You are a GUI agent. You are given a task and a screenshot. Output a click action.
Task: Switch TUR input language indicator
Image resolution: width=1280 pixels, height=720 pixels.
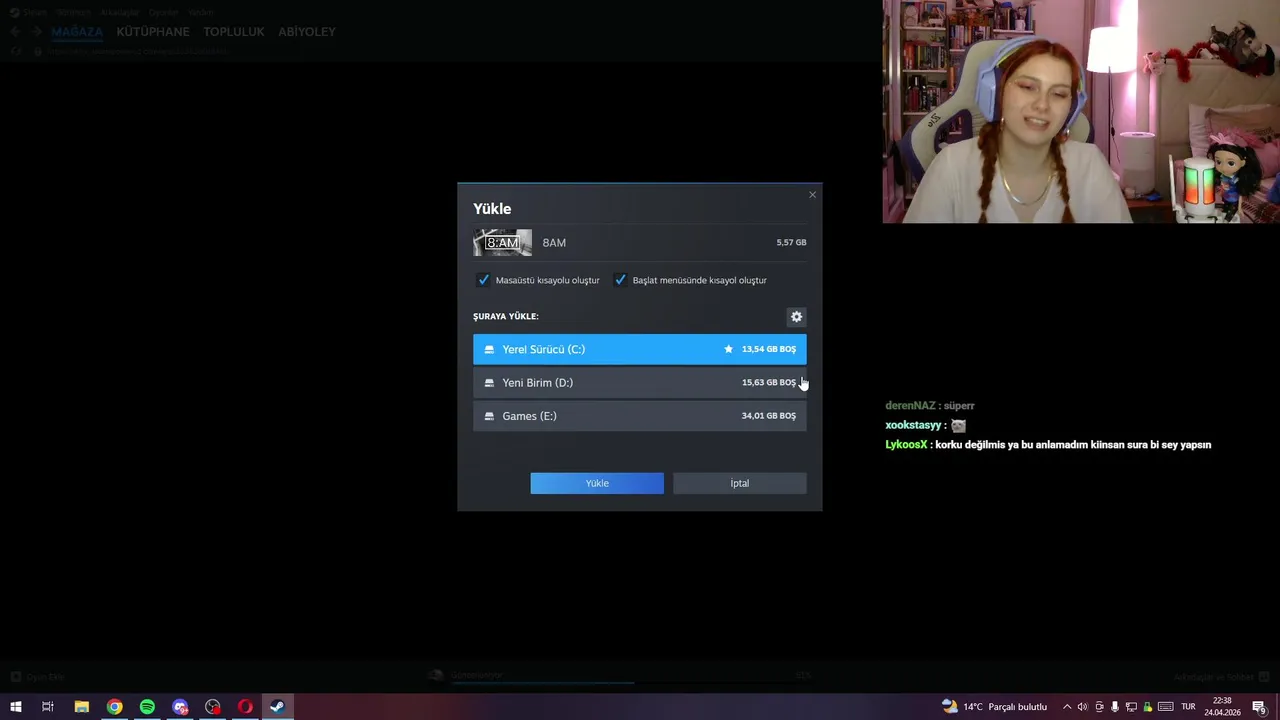coord(1189,707)
